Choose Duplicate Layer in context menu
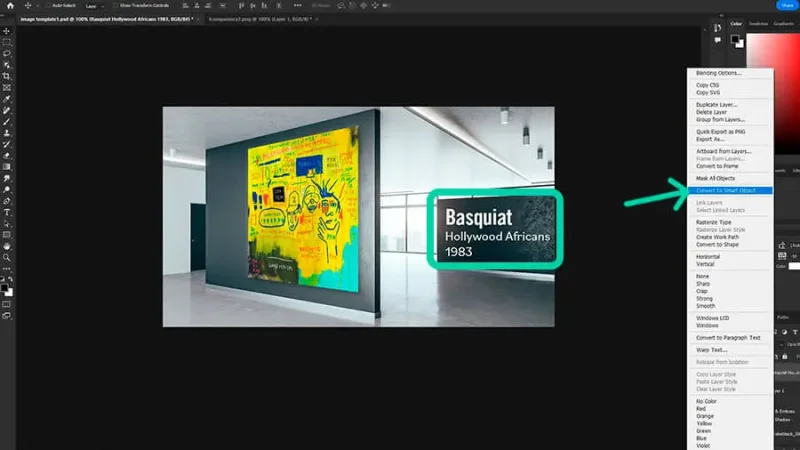Image resolution: width=800 pixels, height=450 pixels. pyautogui.click(x=716, y=105)
